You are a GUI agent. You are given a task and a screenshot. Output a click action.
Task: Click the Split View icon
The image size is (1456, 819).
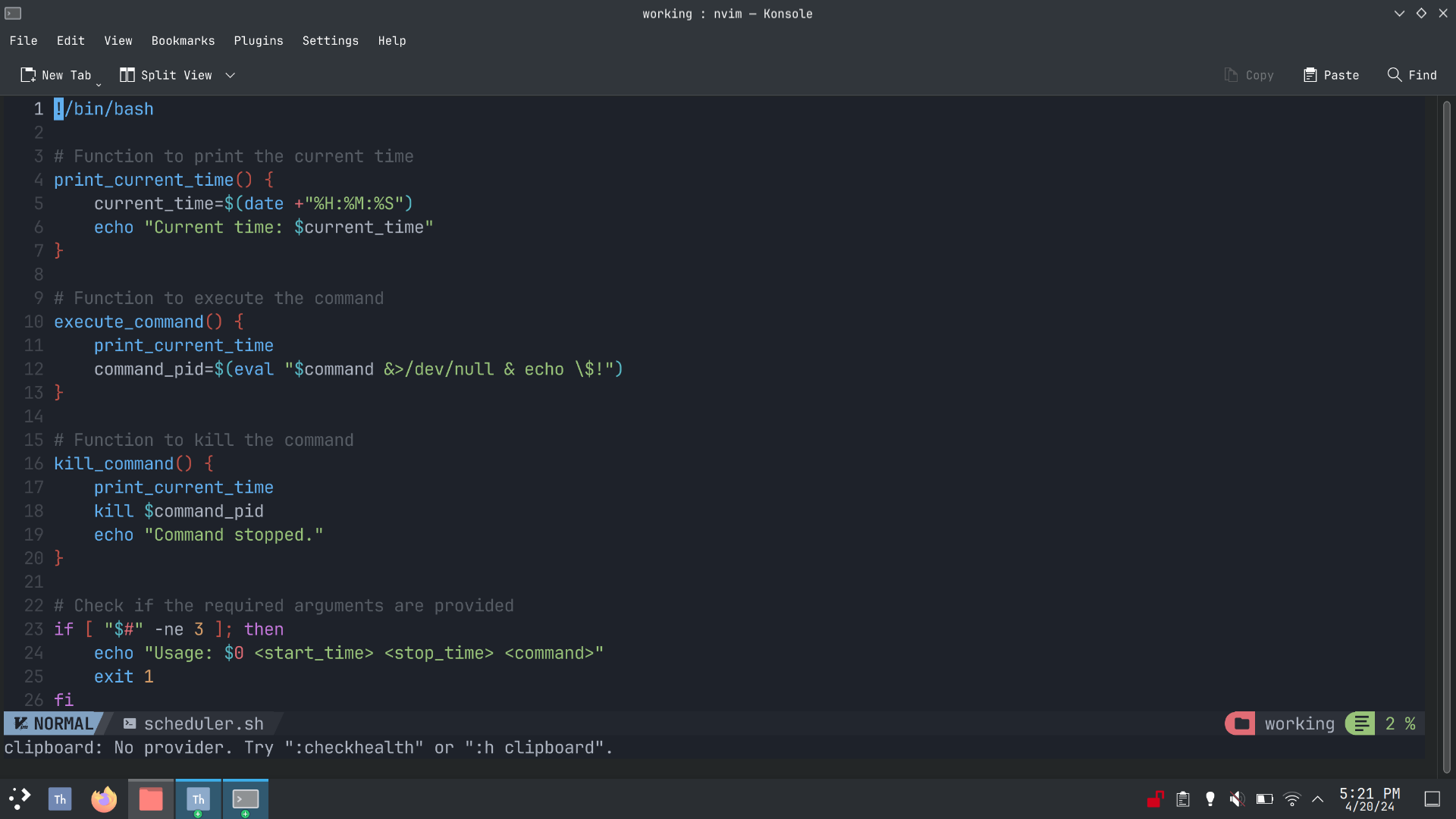[127, 75]
